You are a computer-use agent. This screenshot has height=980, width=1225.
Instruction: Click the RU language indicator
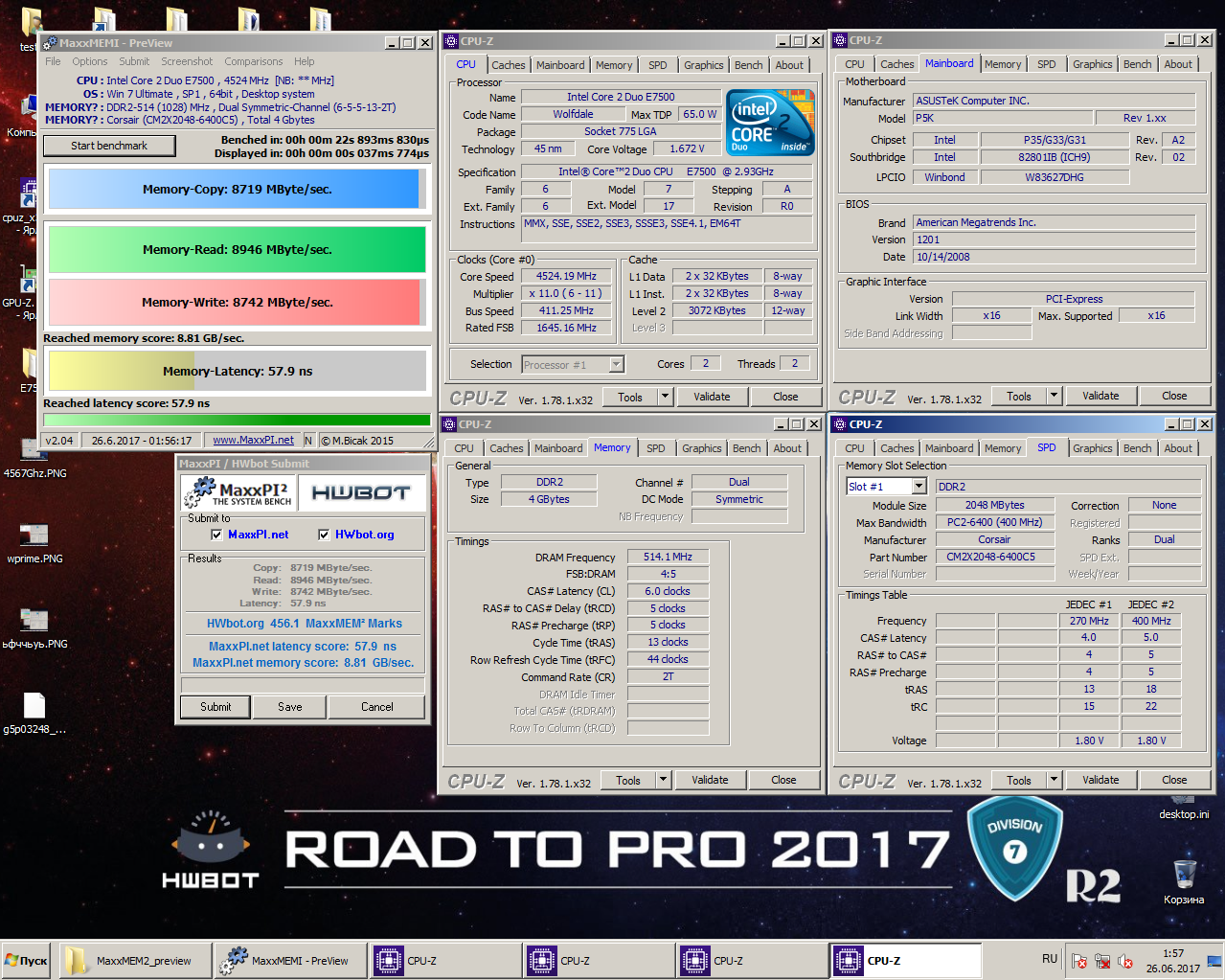(x=1050, y=959)
